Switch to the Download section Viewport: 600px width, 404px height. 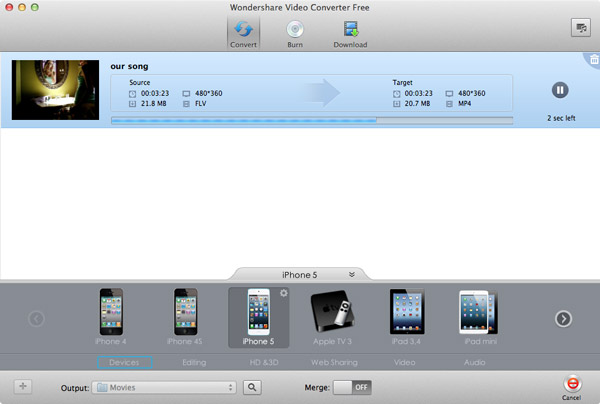350,34
